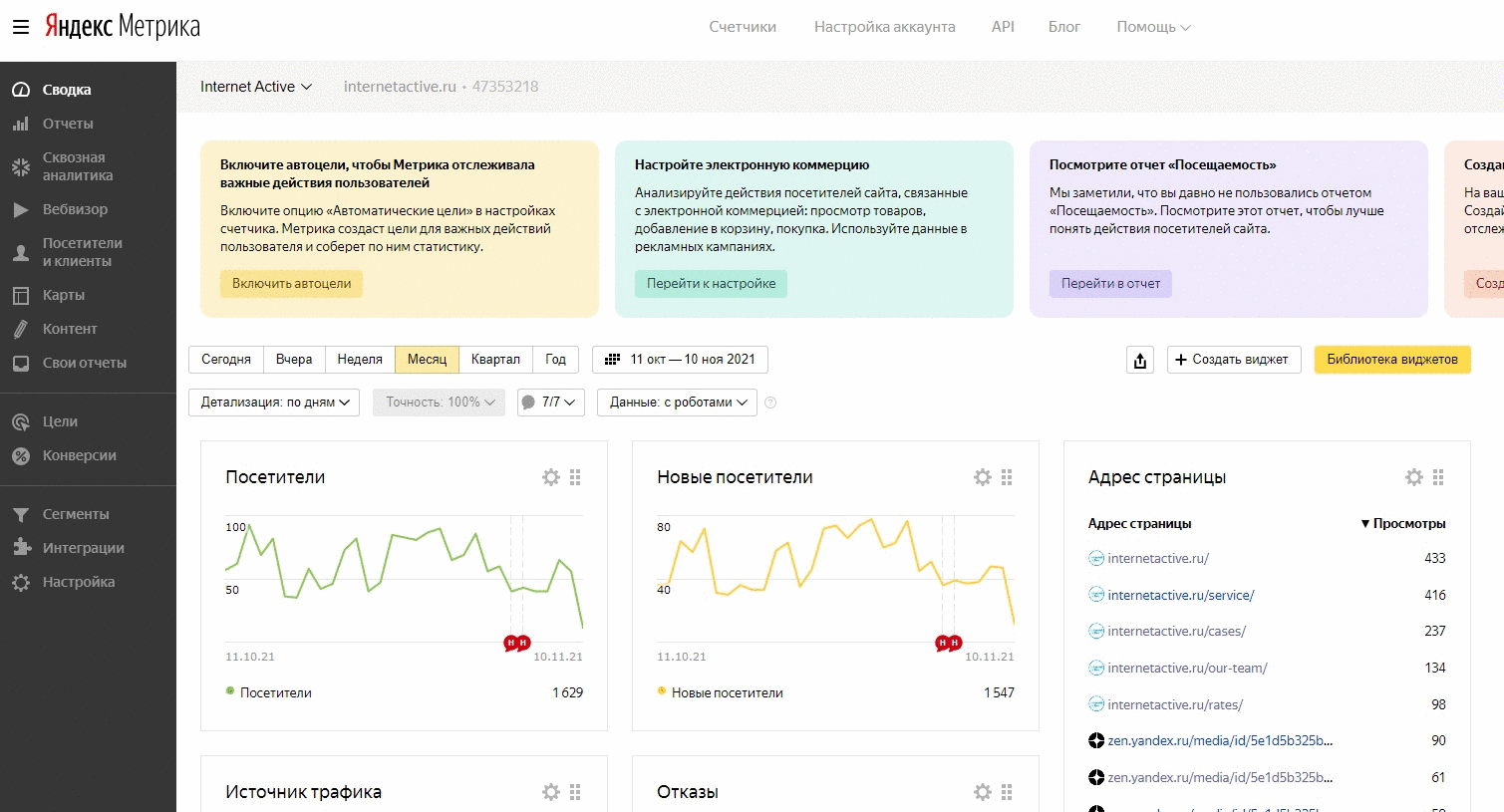Open the internetactive.ru/service/ page link
The image size is (1504, 812).
click(x=1181, y=595)
